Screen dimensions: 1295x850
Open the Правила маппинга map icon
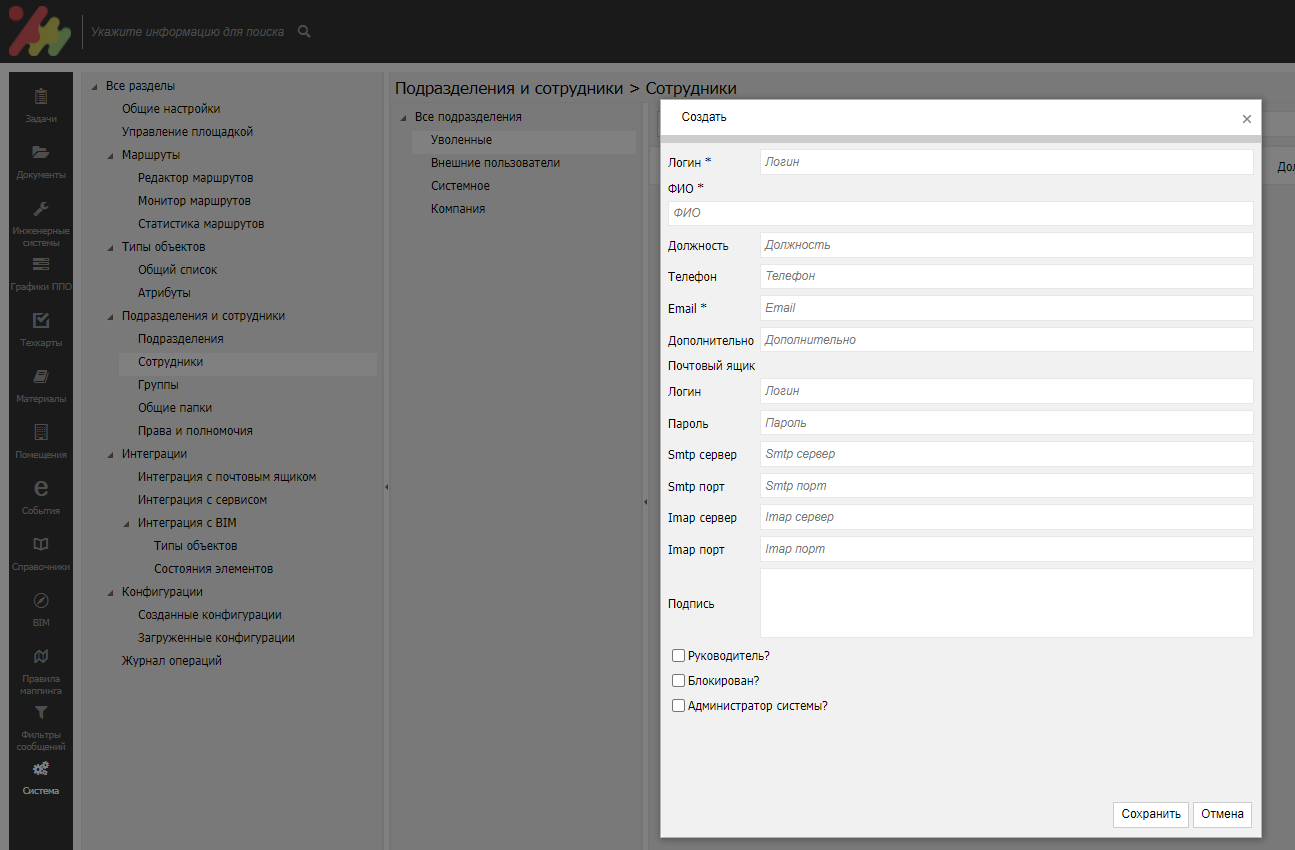coord(41,657)
